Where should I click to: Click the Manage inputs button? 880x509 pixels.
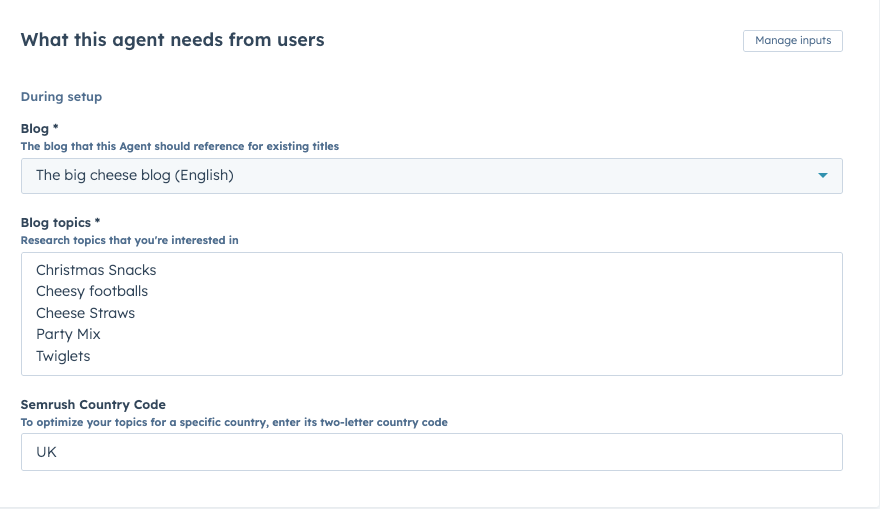793,41
